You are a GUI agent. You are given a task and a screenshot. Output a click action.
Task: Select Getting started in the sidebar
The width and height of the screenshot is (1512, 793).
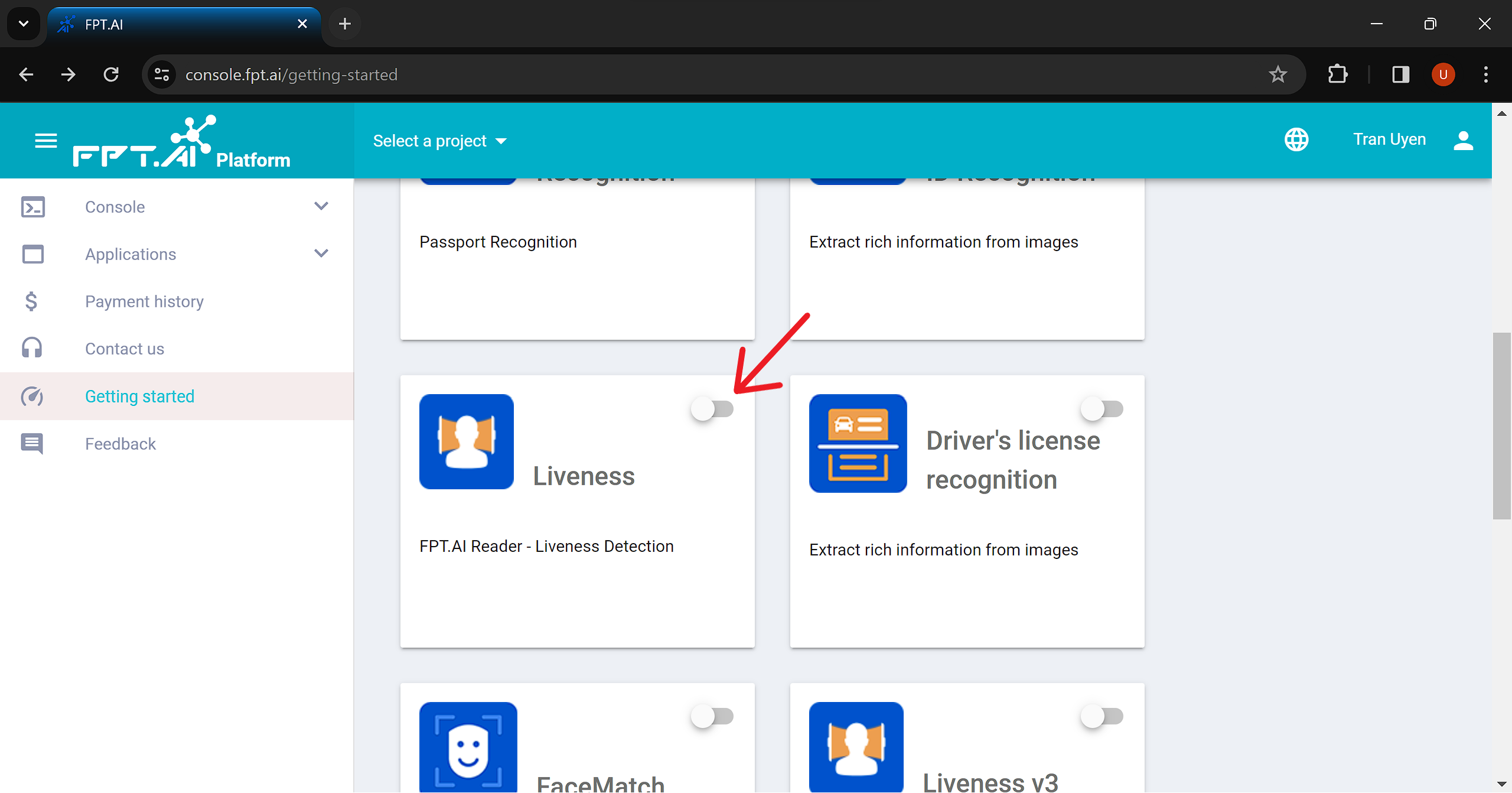pyautogui.click(x=177, y=396)
